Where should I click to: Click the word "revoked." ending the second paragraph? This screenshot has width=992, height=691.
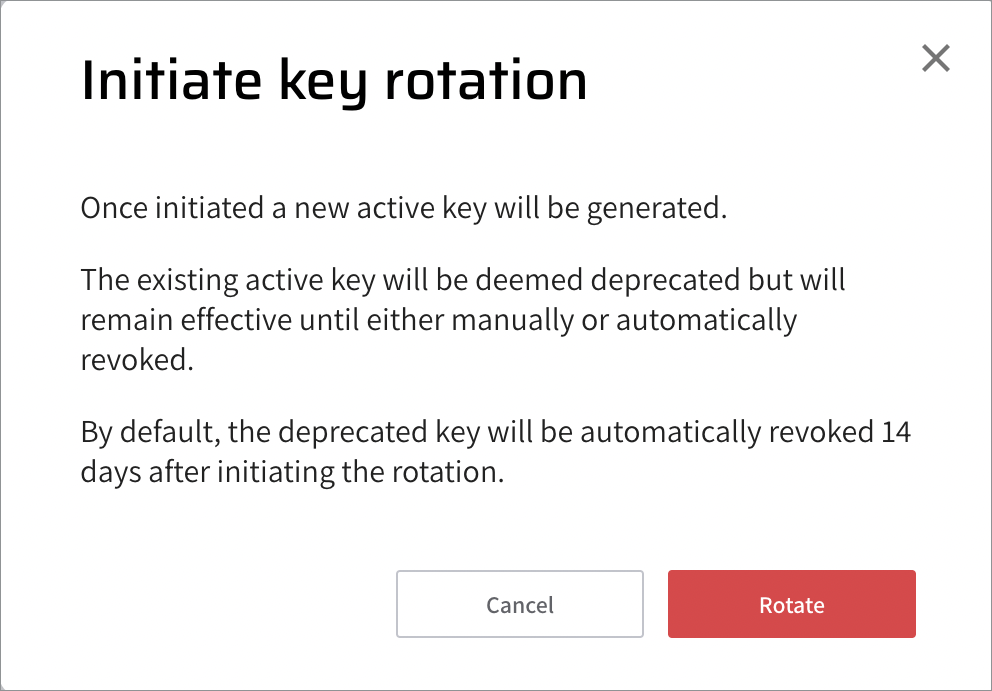tap(136, 361)
